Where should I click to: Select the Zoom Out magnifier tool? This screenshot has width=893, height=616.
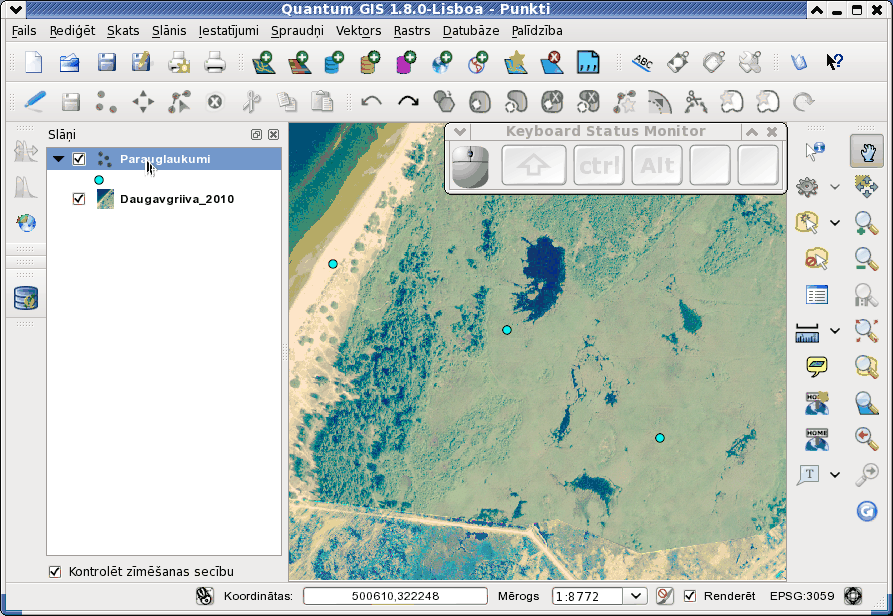point(866,259)
